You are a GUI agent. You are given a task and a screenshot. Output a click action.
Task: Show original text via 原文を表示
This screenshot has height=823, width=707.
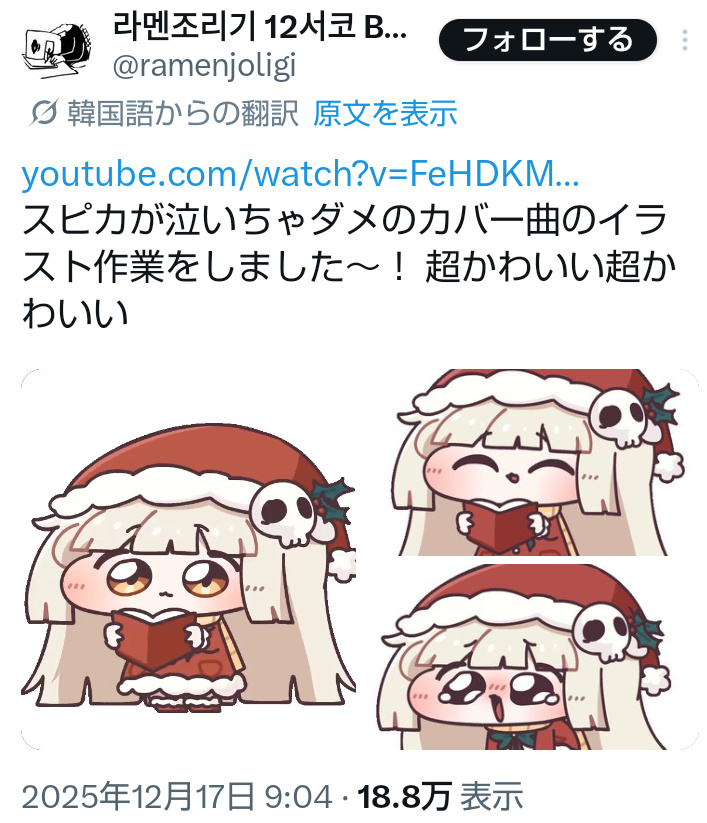(x=385, y=113)
